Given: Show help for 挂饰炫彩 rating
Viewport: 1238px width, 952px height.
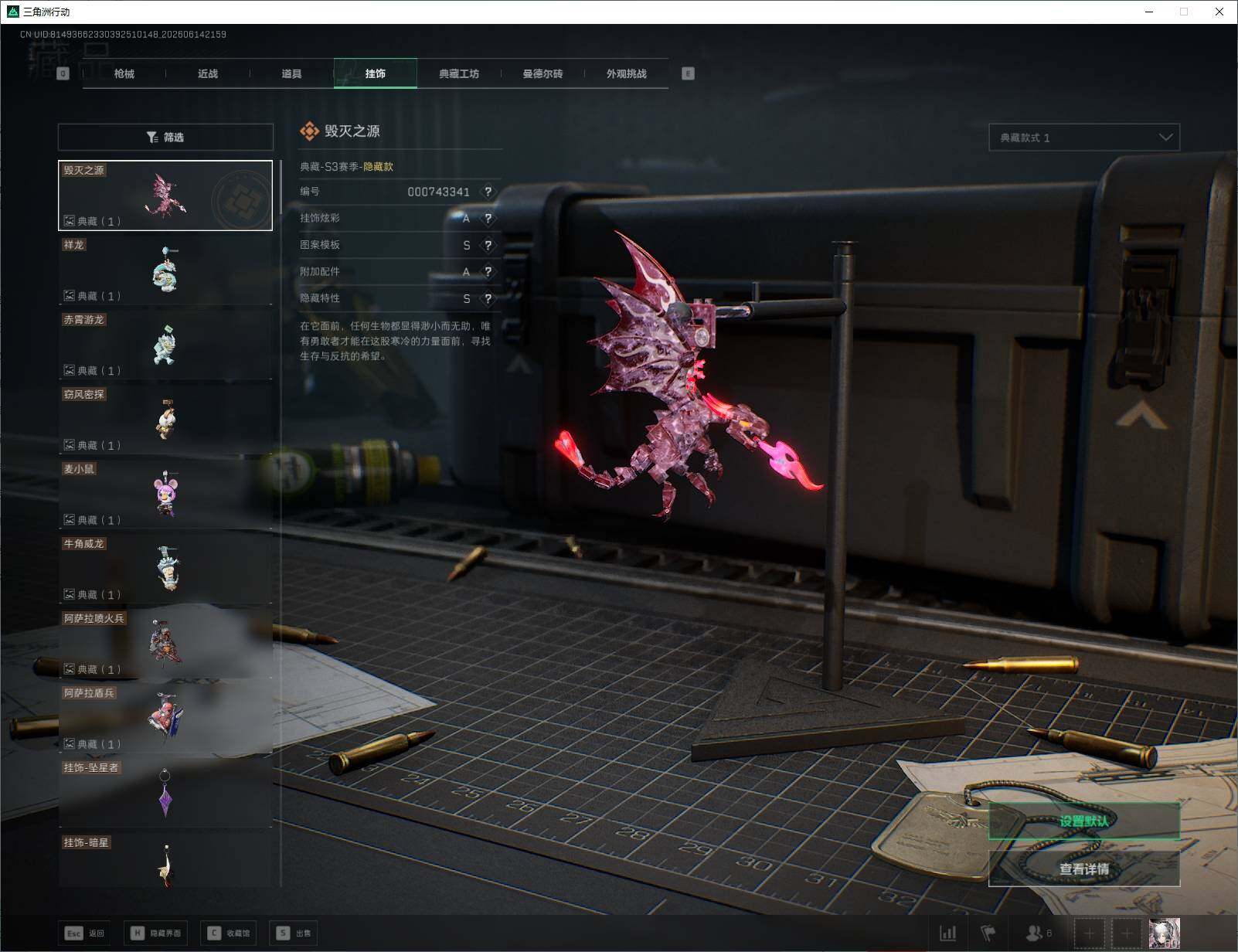Looking at the screenshot, I should point(487,219).
